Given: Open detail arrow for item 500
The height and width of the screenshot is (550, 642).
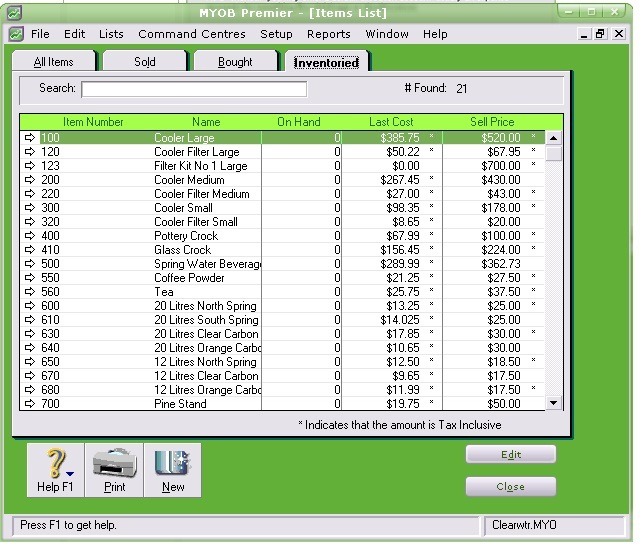Looking at the screenshot, I should (30, 264).
